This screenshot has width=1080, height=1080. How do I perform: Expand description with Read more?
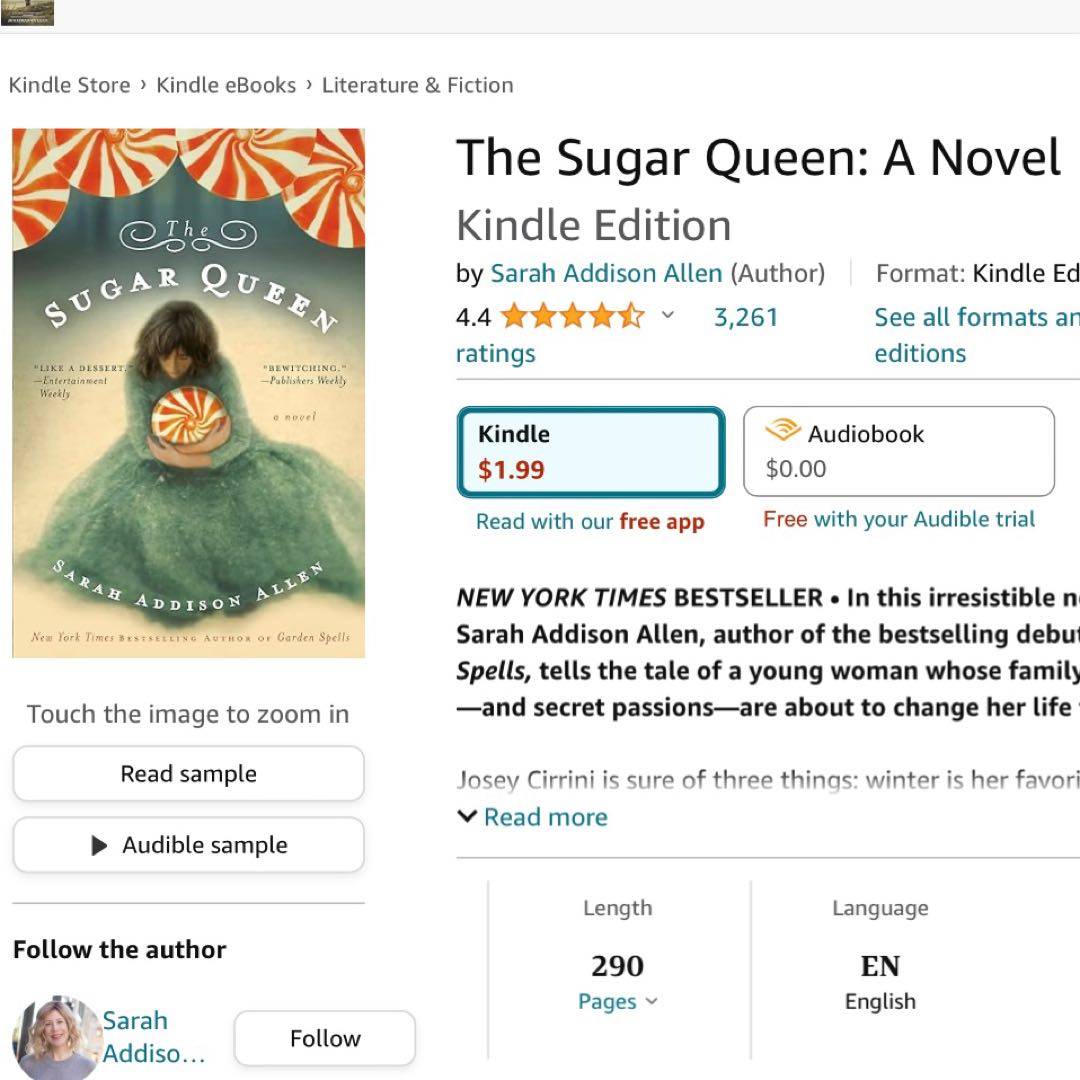544,817
